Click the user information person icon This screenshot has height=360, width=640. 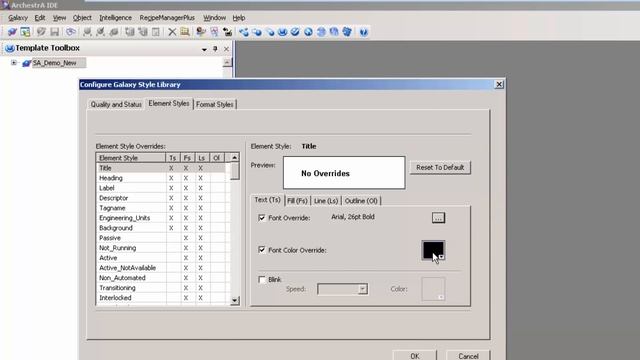pyautogui.click(x=200, y=32)
